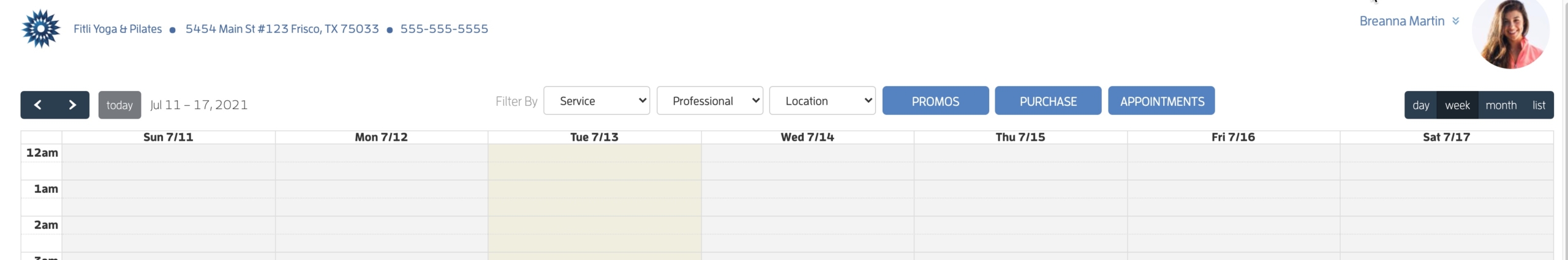Click the 555-555-5555 phone number
1568x260 pixels.
[x=444, y=29]
